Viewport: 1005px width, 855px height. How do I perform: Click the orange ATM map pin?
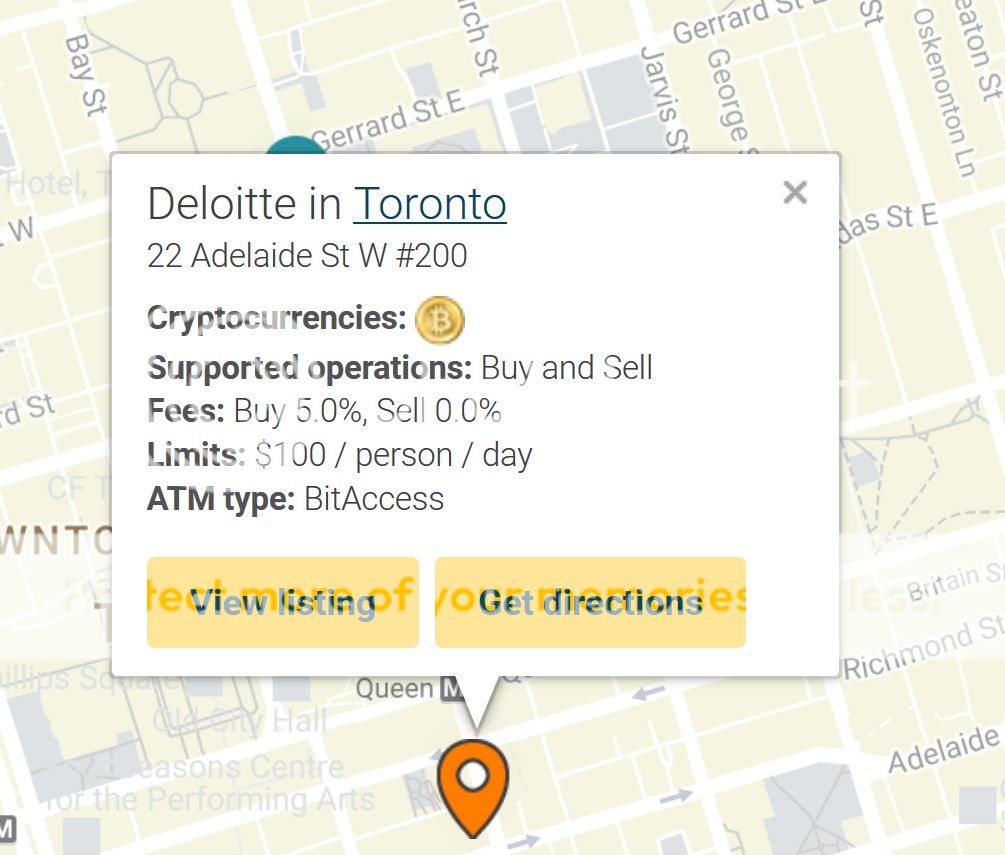click(x=473, y=788)
